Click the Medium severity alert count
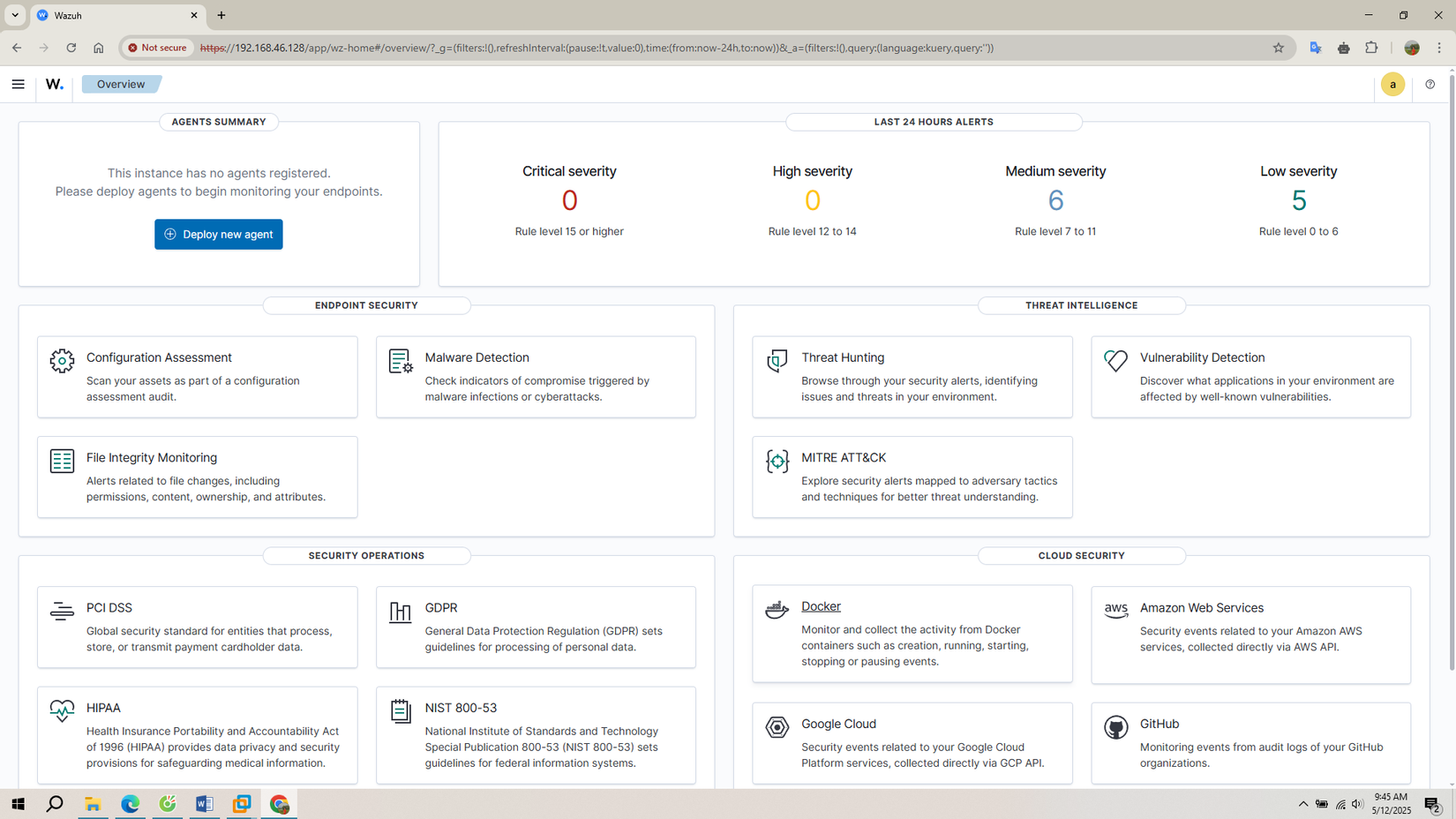Screen dimensions: 1456x819 point(1055,201)
